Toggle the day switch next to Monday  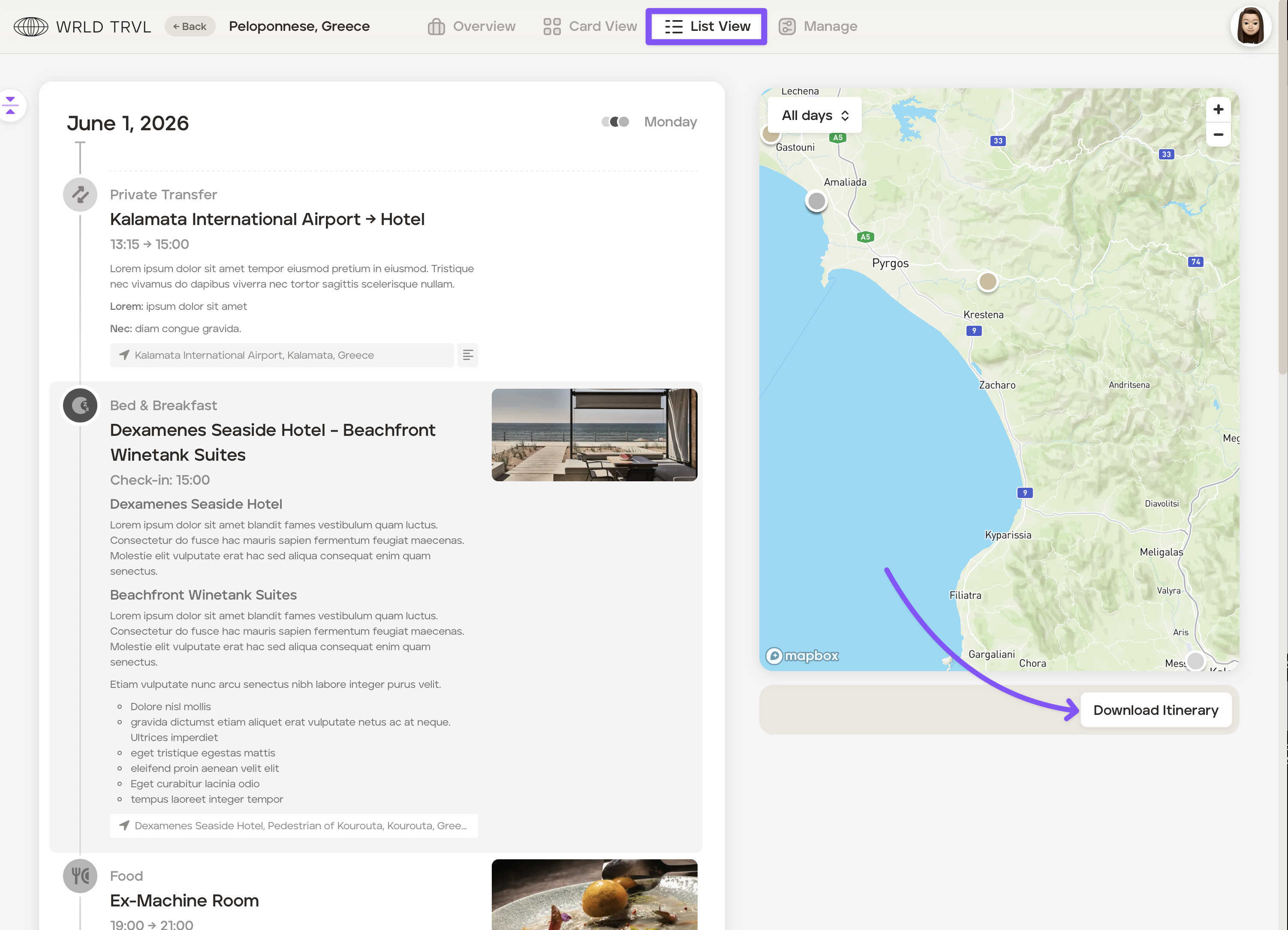[616, 122]
